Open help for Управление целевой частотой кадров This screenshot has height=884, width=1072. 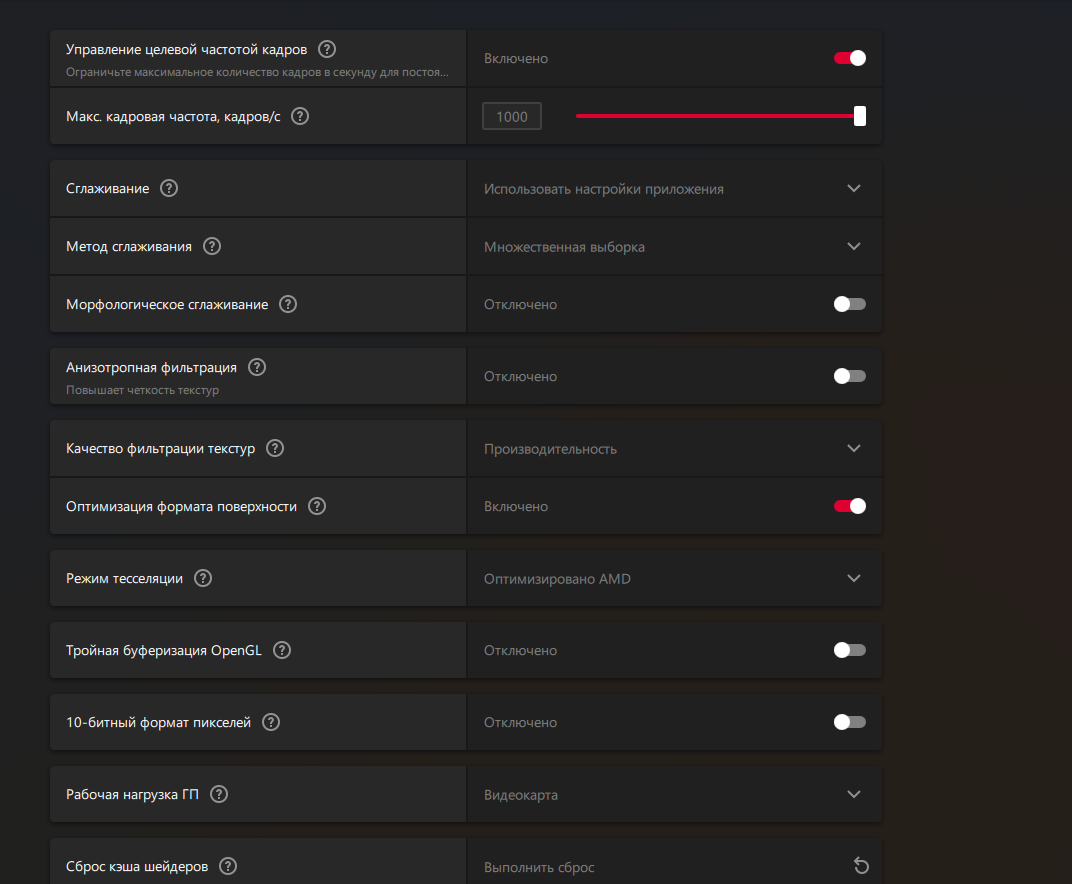(327, 49)
